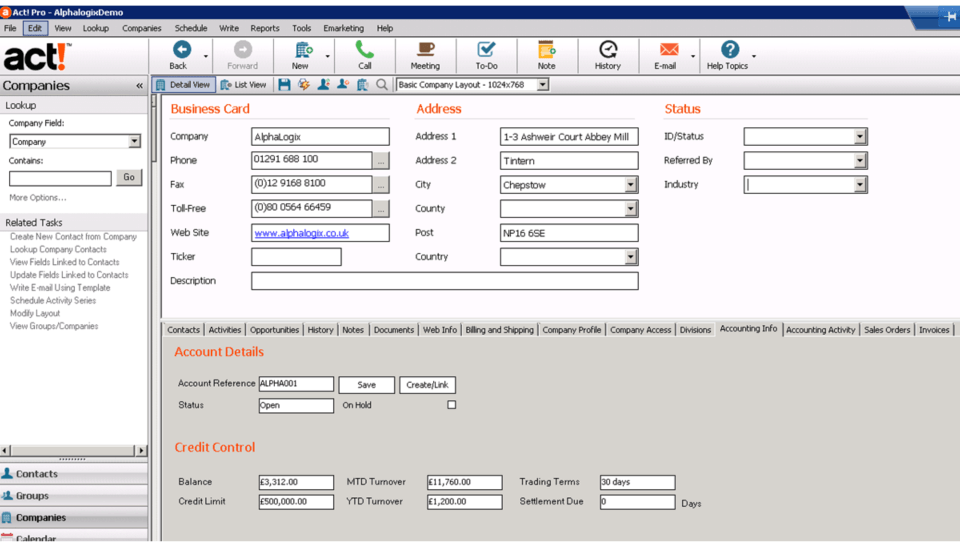Switch to the Opportunities tab

click(274, 330)
